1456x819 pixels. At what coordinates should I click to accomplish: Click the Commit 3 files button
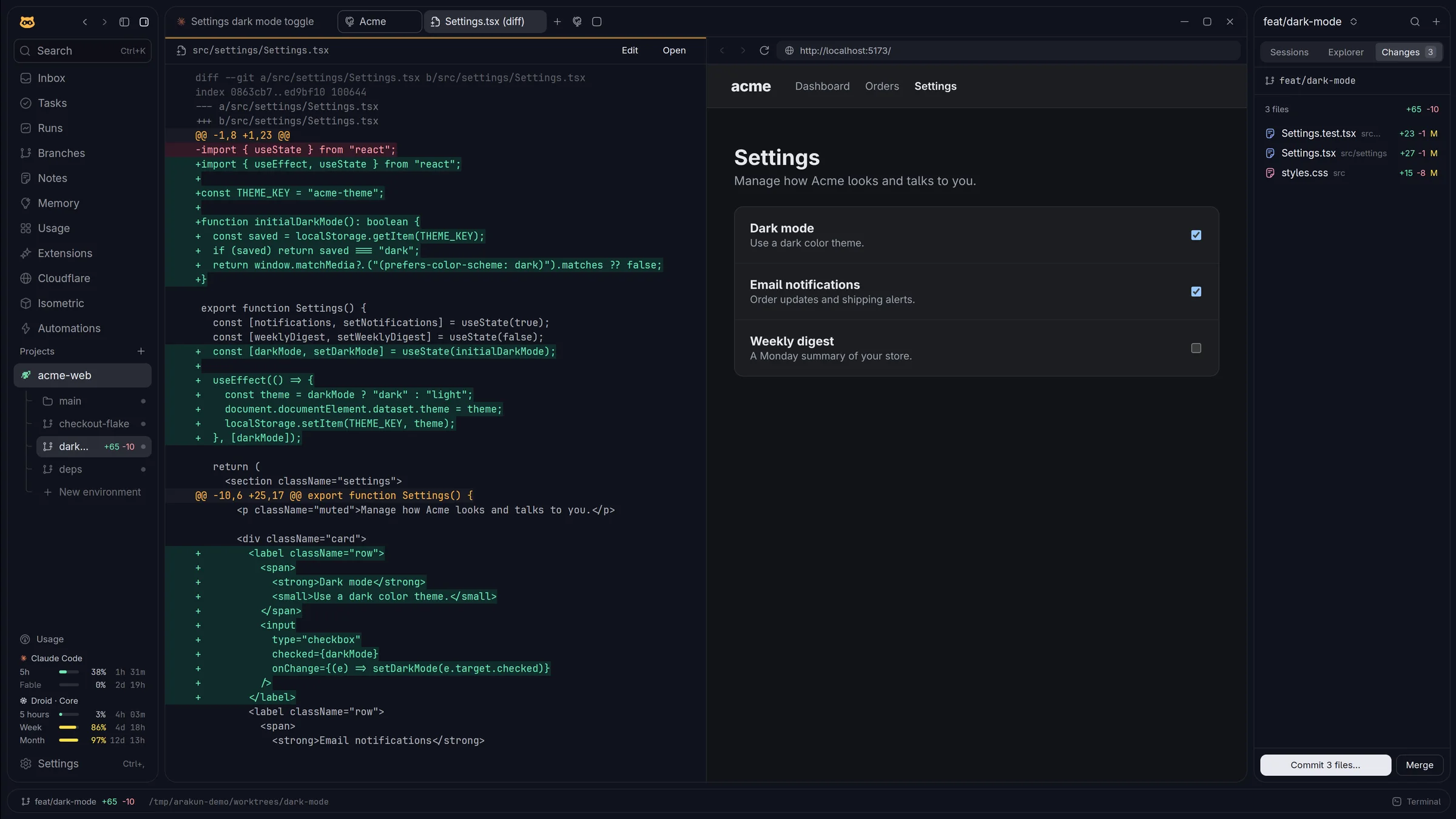pyautogui.click(x=1325, y=765)
